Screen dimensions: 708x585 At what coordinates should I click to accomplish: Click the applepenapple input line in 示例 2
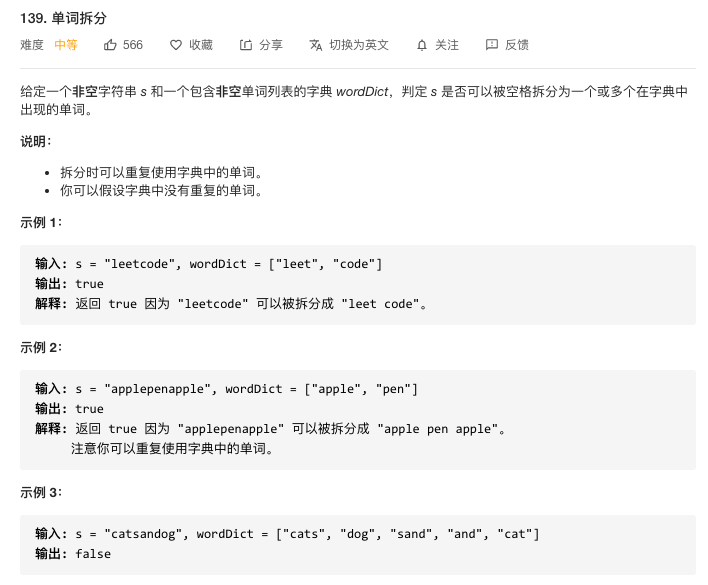click(x=227, y=389)
